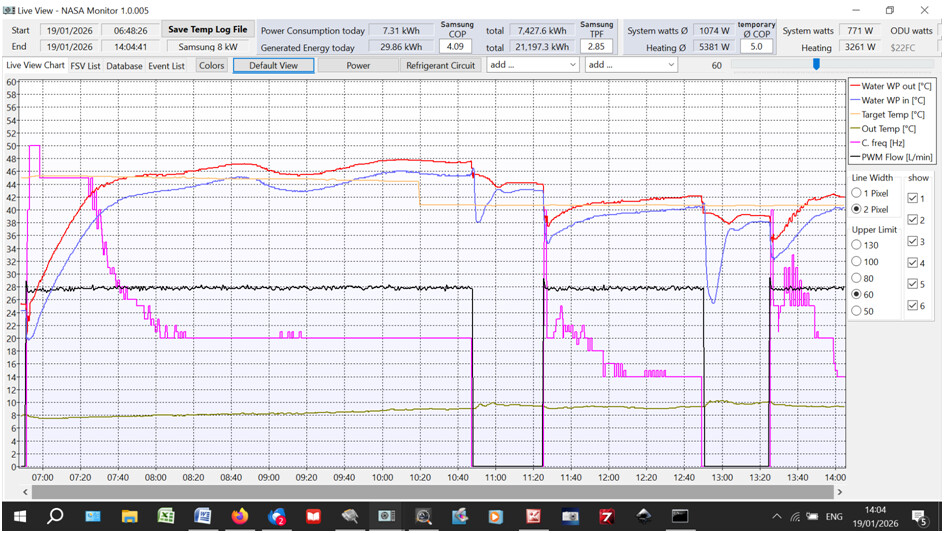The height and width of the screenshot is (533, 944).
Task: Open the Event List tab
Action: 166,66
